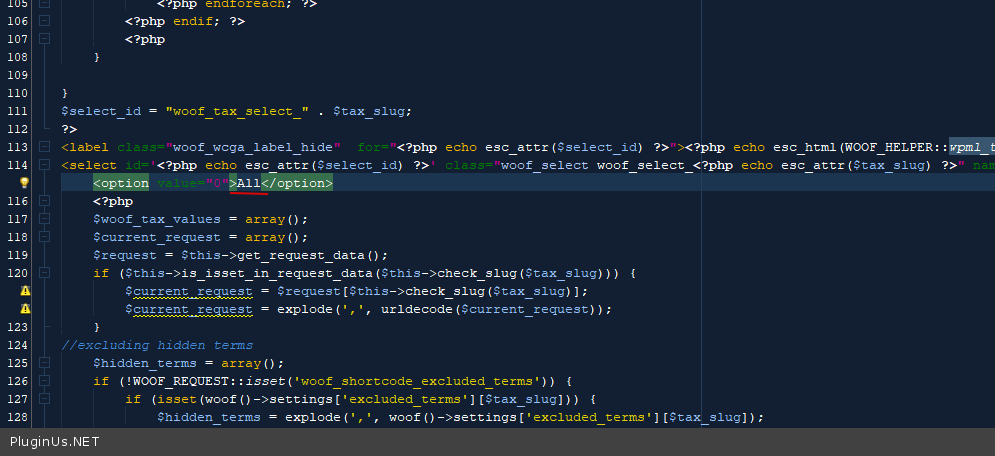This screenshot has width=995, height=456.
Task: Click the value="0" attribute
Action: click(x=192, y=183)
